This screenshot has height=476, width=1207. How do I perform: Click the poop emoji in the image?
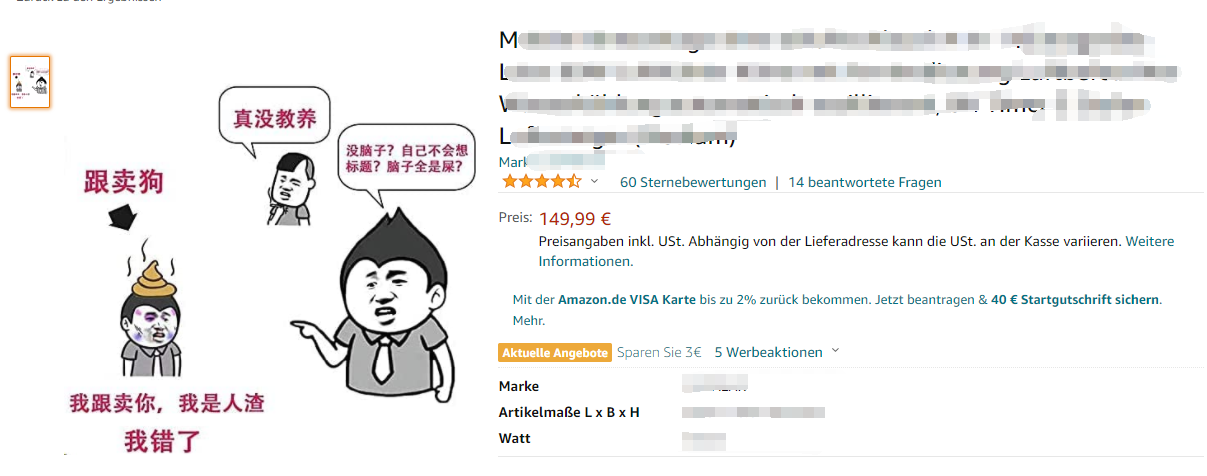click(x=152, y=276)
